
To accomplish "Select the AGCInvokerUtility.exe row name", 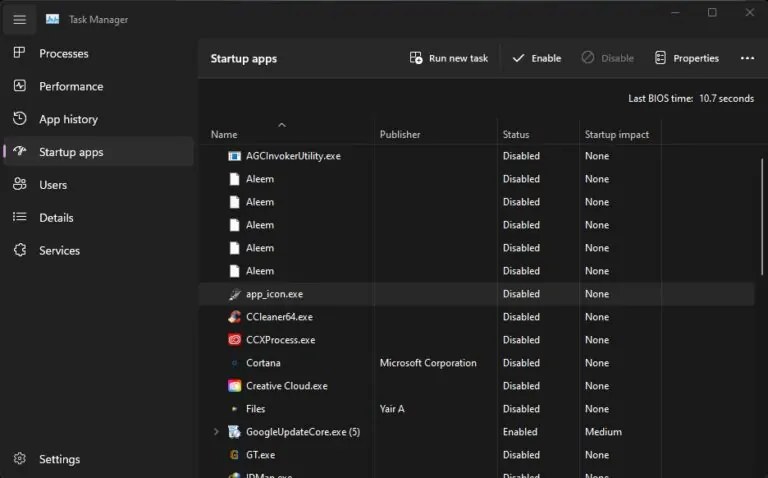I will (293, 156).
